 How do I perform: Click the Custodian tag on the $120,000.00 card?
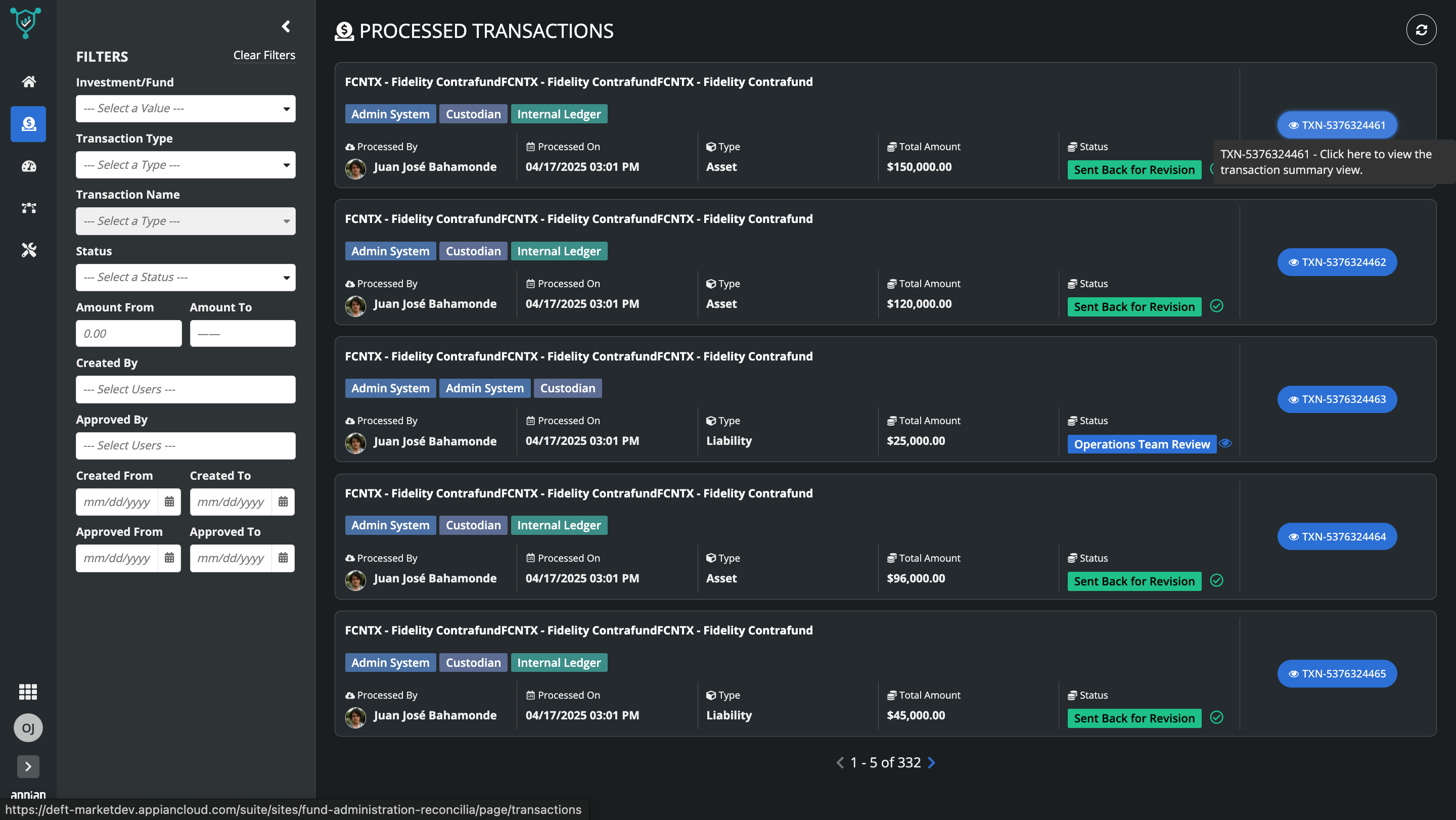click(x=473, y=251)
